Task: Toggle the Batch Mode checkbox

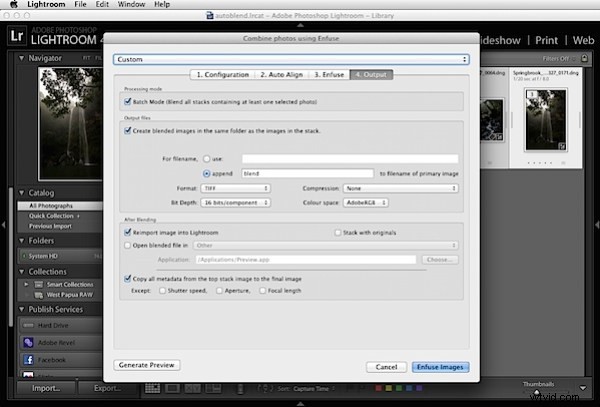Action: (128, 102)
